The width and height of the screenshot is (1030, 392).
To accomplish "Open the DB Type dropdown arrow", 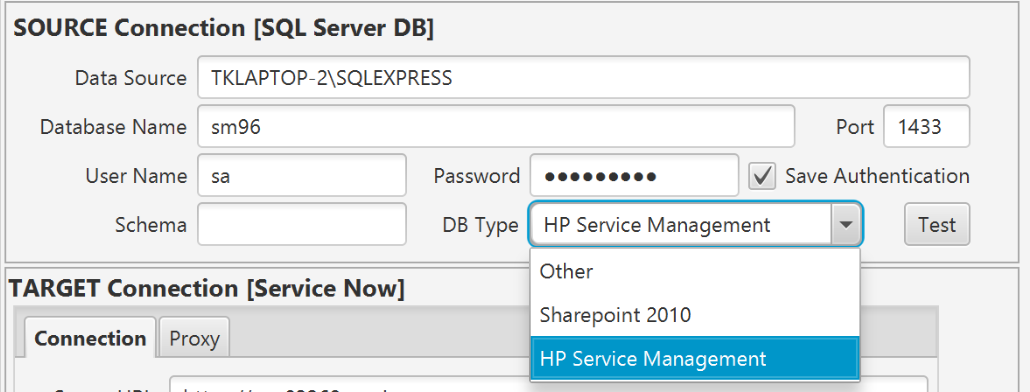I will tap(846, 225).
